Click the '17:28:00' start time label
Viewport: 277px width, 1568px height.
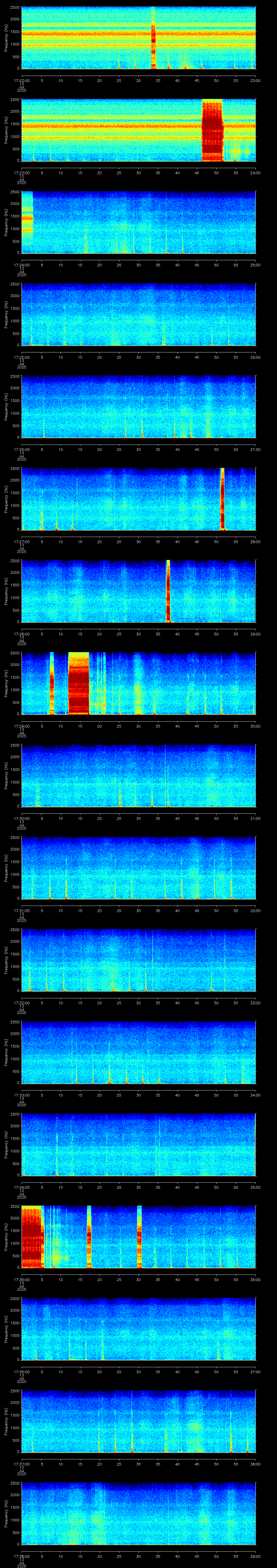coord(21,634)
